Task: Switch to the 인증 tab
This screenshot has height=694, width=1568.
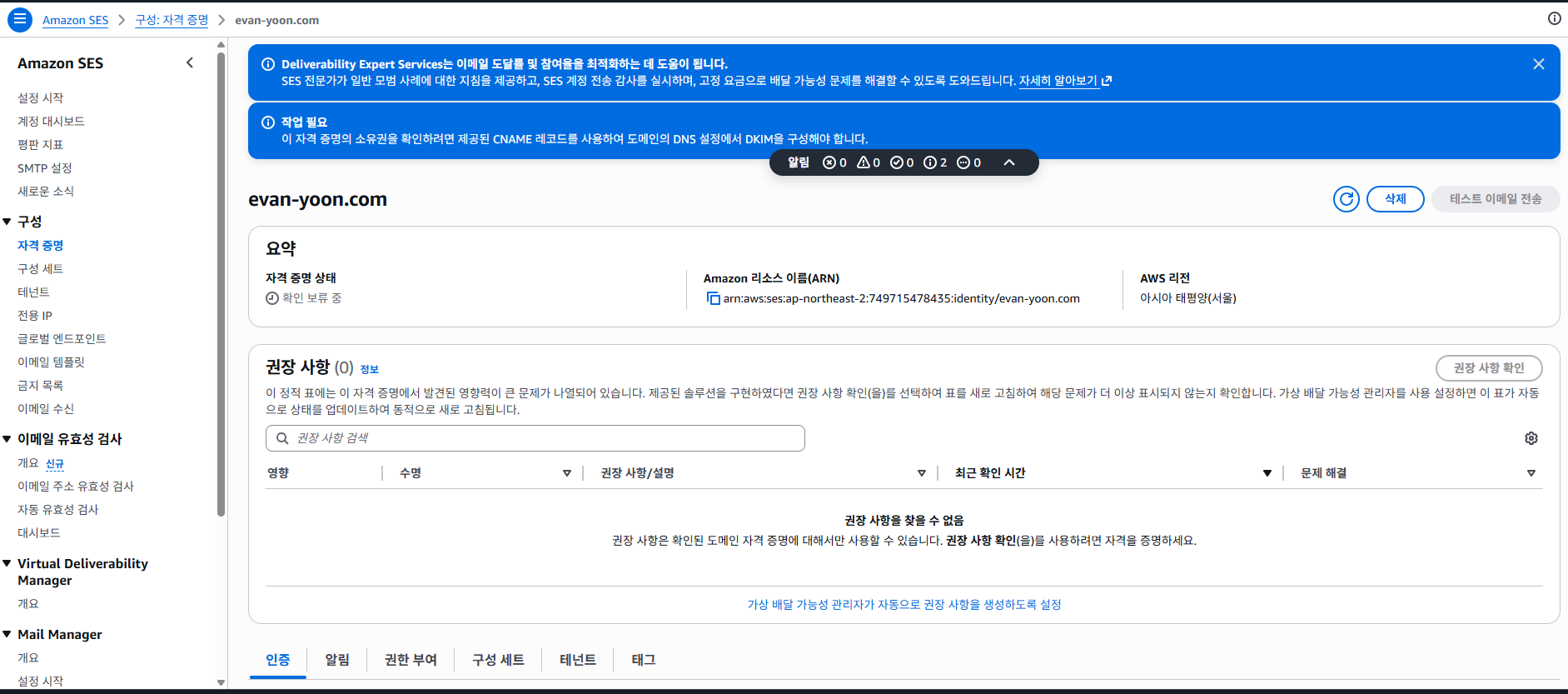Action: point(278,660)
